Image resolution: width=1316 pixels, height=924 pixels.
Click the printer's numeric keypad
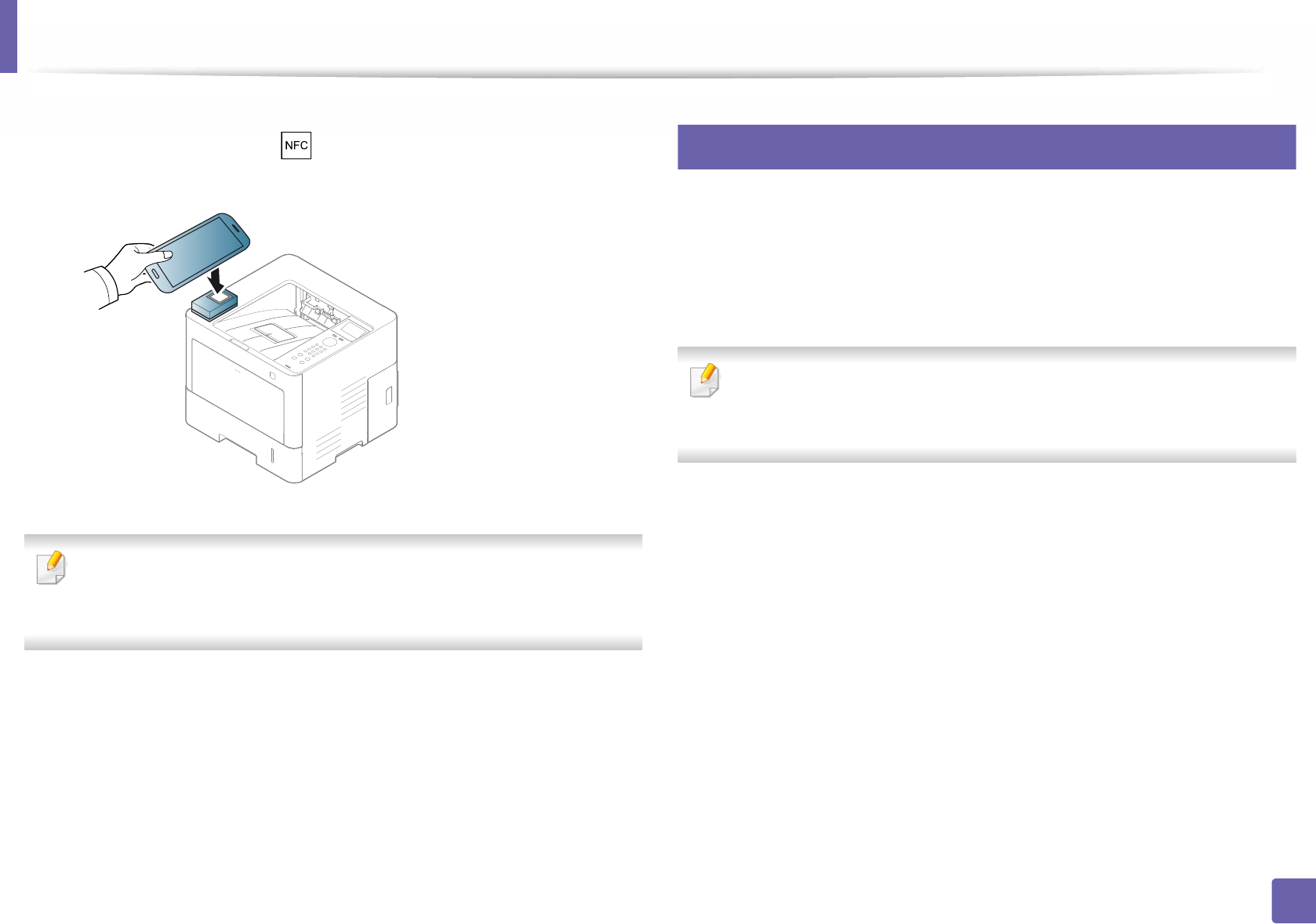[x=314, y=351]
